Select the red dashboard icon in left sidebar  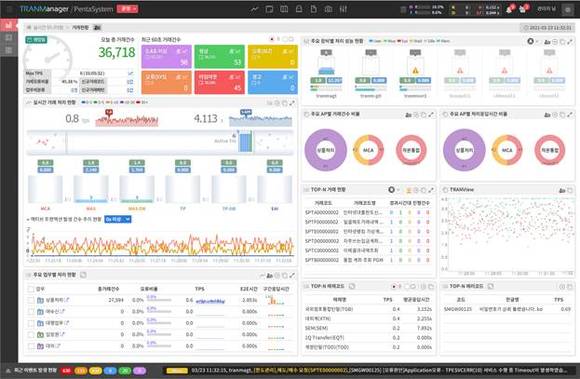click(x=9, y=25)
